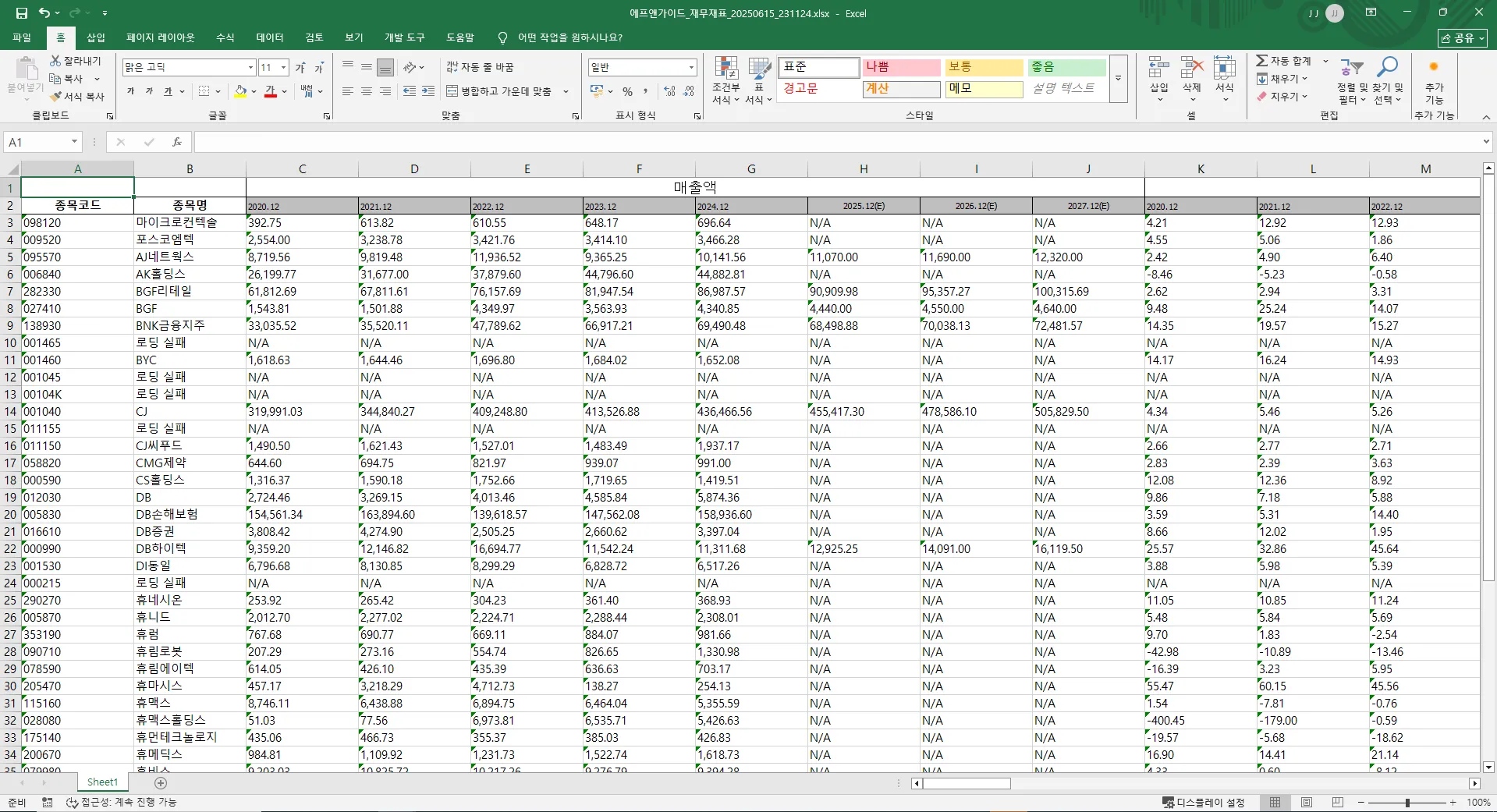Image resolution: width=1497 pixels, height=812 pixels.
Task: Click the insert function fx icon
Action: (177, 142)
